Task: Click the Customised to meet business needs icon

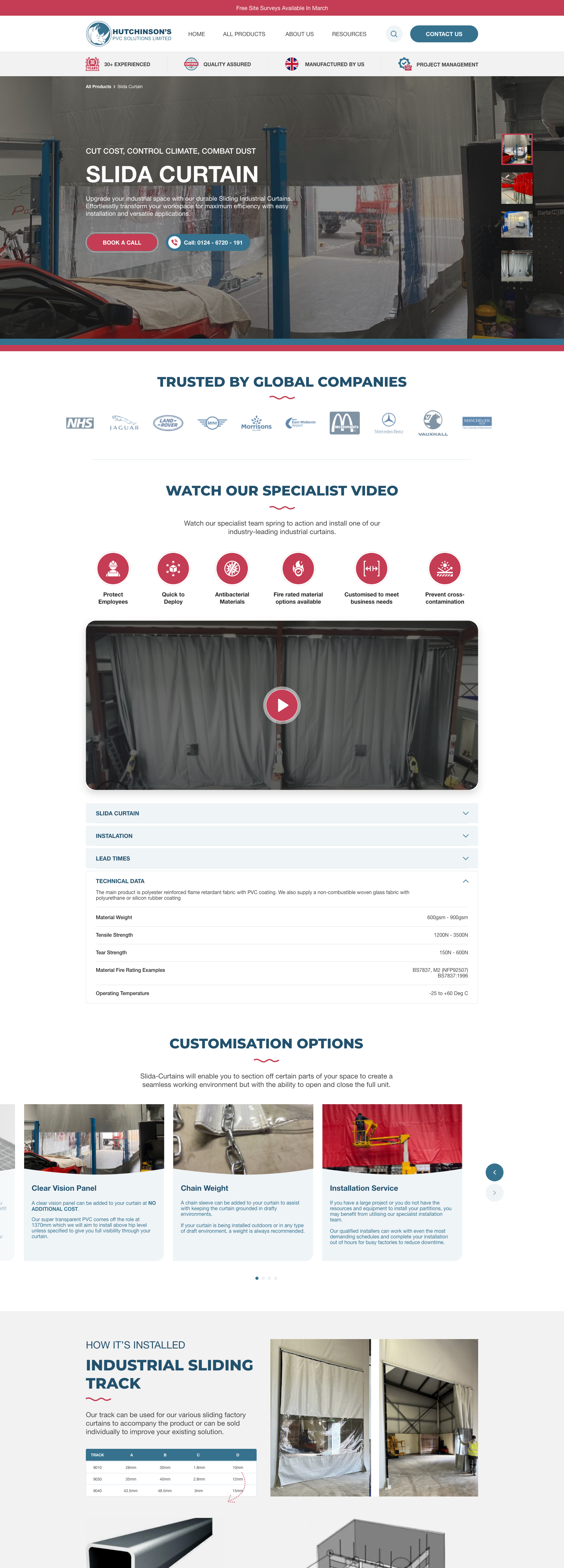Action: click(372, 569)
